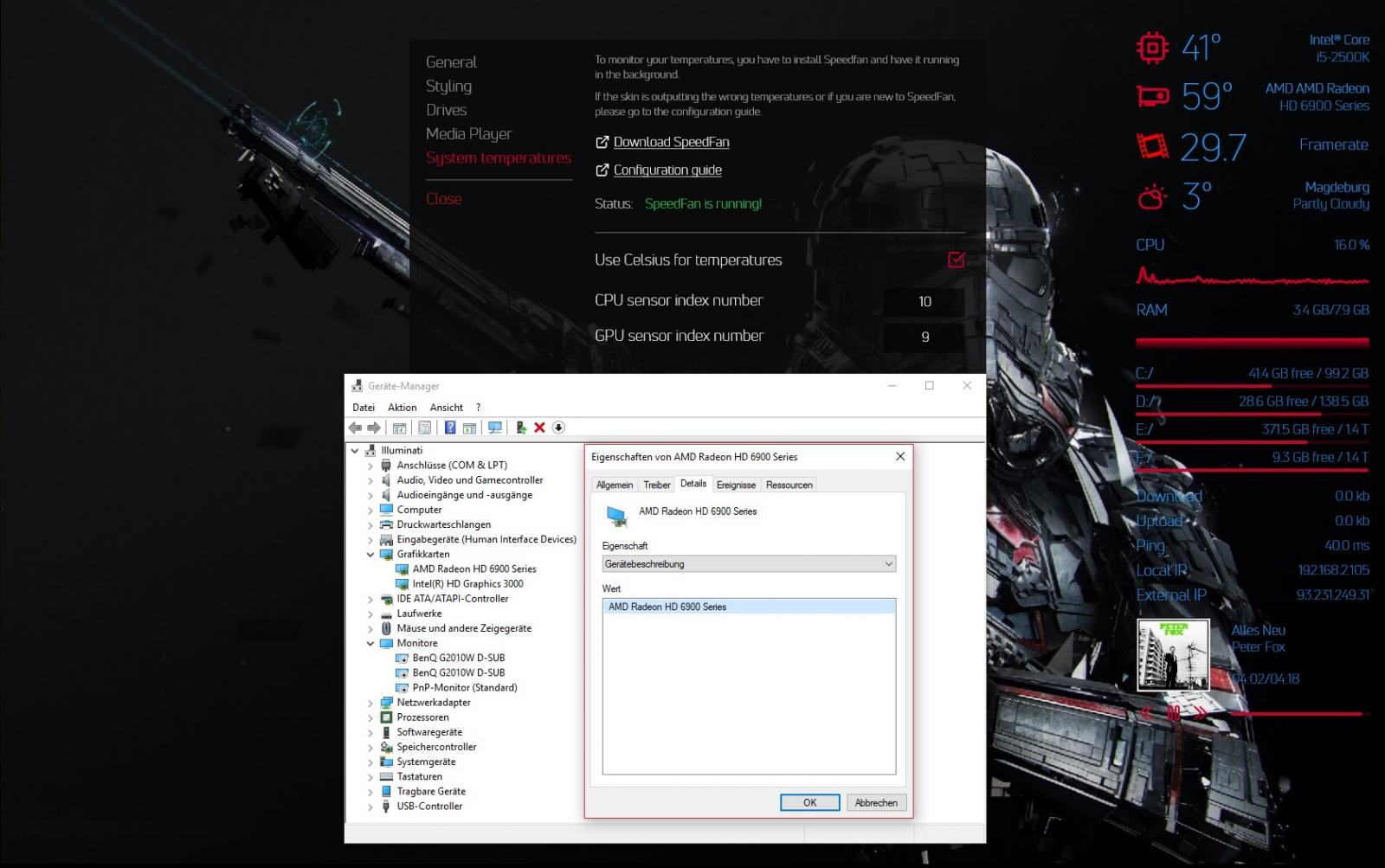The width and height of the screenshot is (1385, 868).
Task: Click the partly cloudy weather icon
Action: click(1152, 198)
